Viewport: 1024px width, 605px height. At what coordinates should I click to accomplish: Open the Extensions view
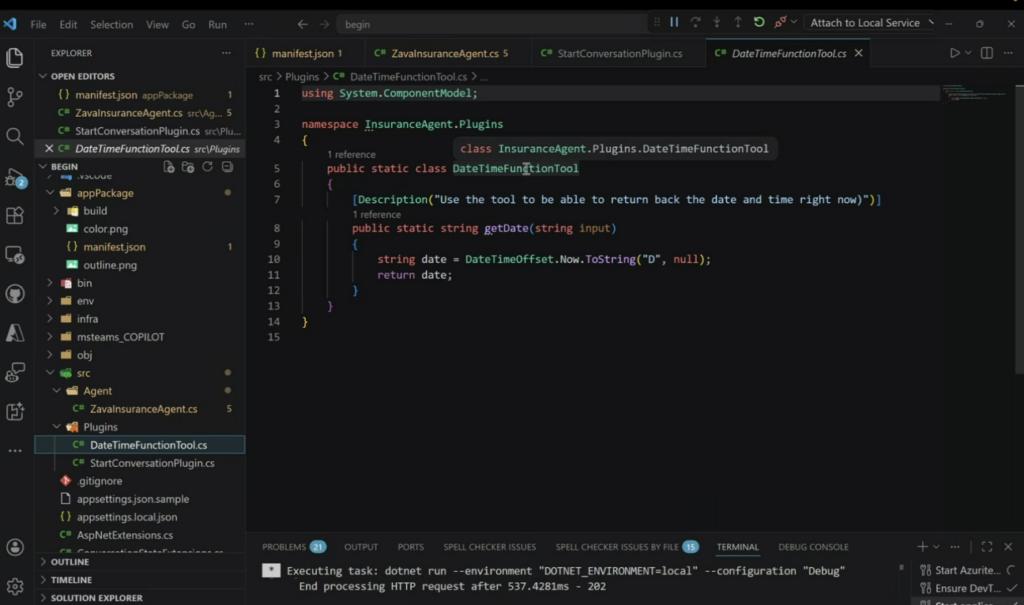click(15, 216)
